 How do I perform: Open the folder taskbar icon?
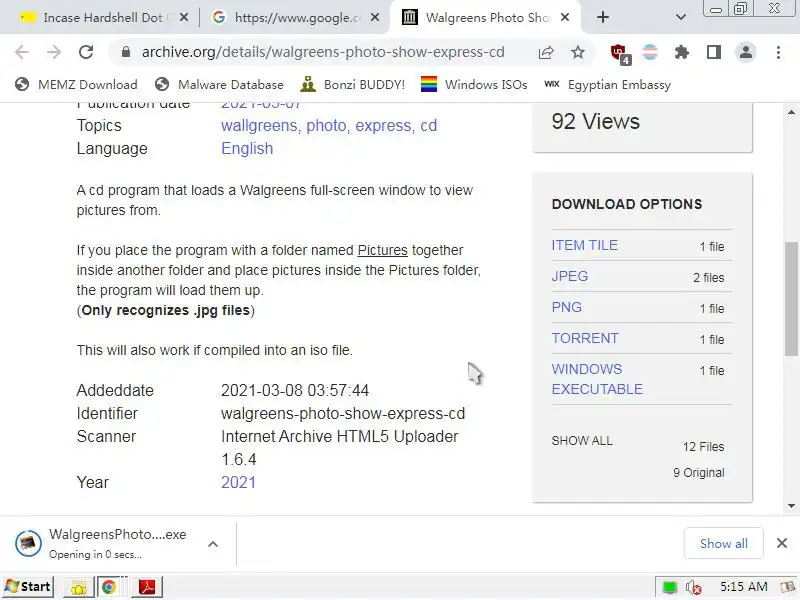point(79,587)
